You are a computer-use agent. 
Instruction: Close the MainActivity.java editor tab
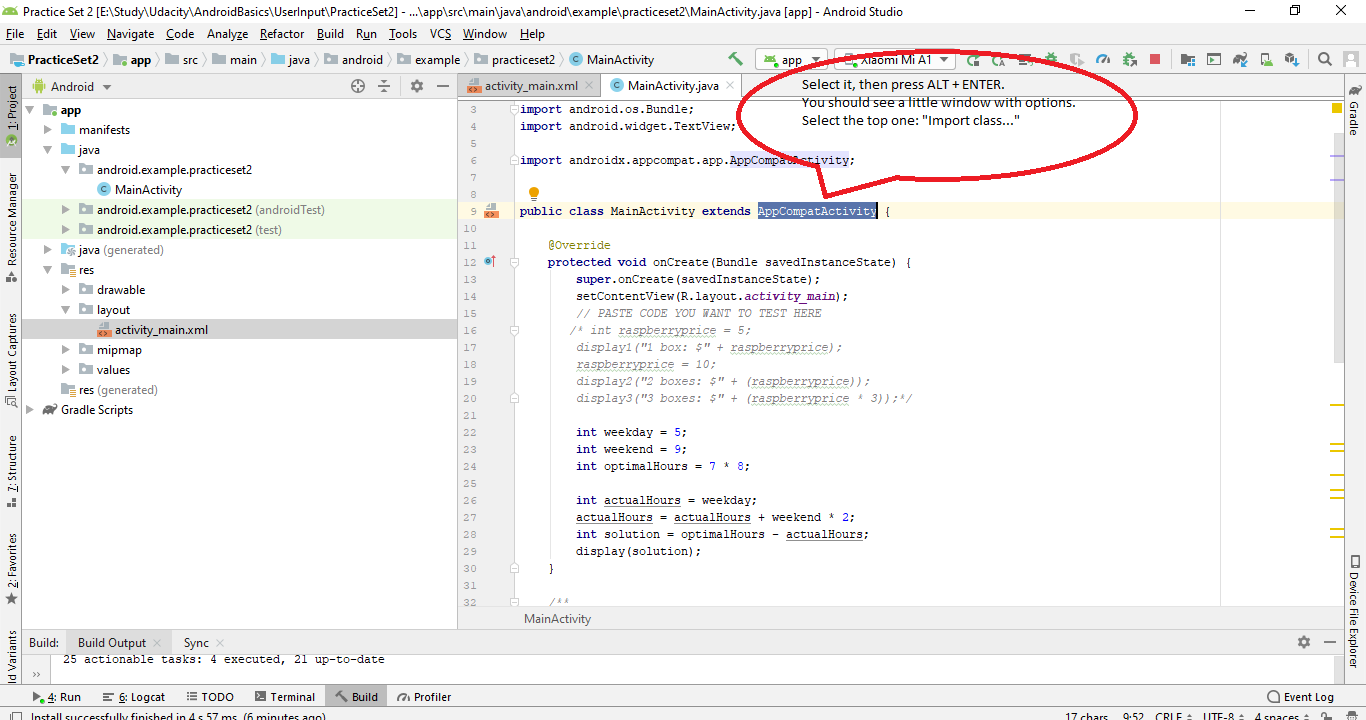click(x=730, y=86)
